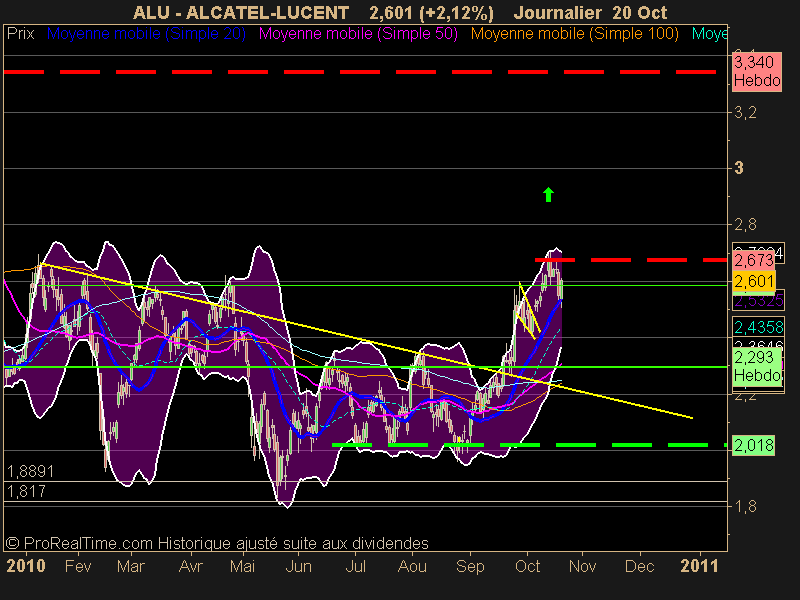Click the green '2,293 Hebdo' support label
The height and width of the screenshot is (600, 800).
click(758, 366)
